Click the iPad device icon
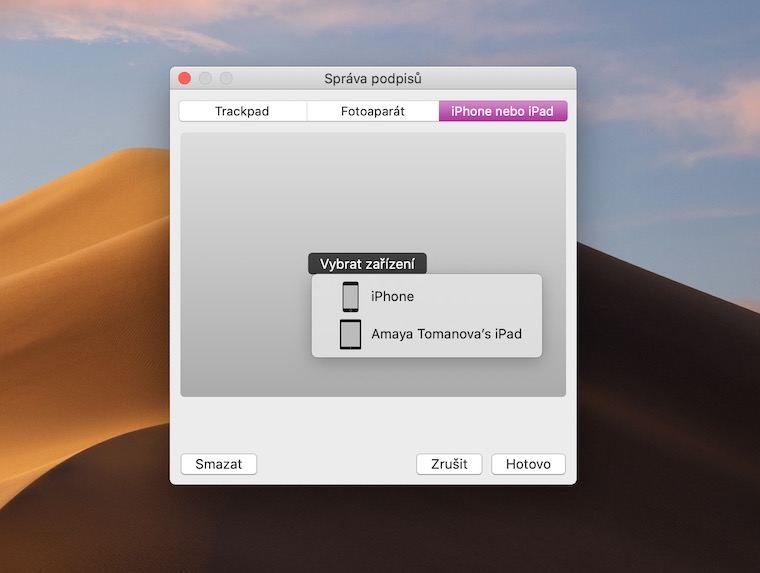This screenshot has height=573, width=760. click(x=350, y=334)
